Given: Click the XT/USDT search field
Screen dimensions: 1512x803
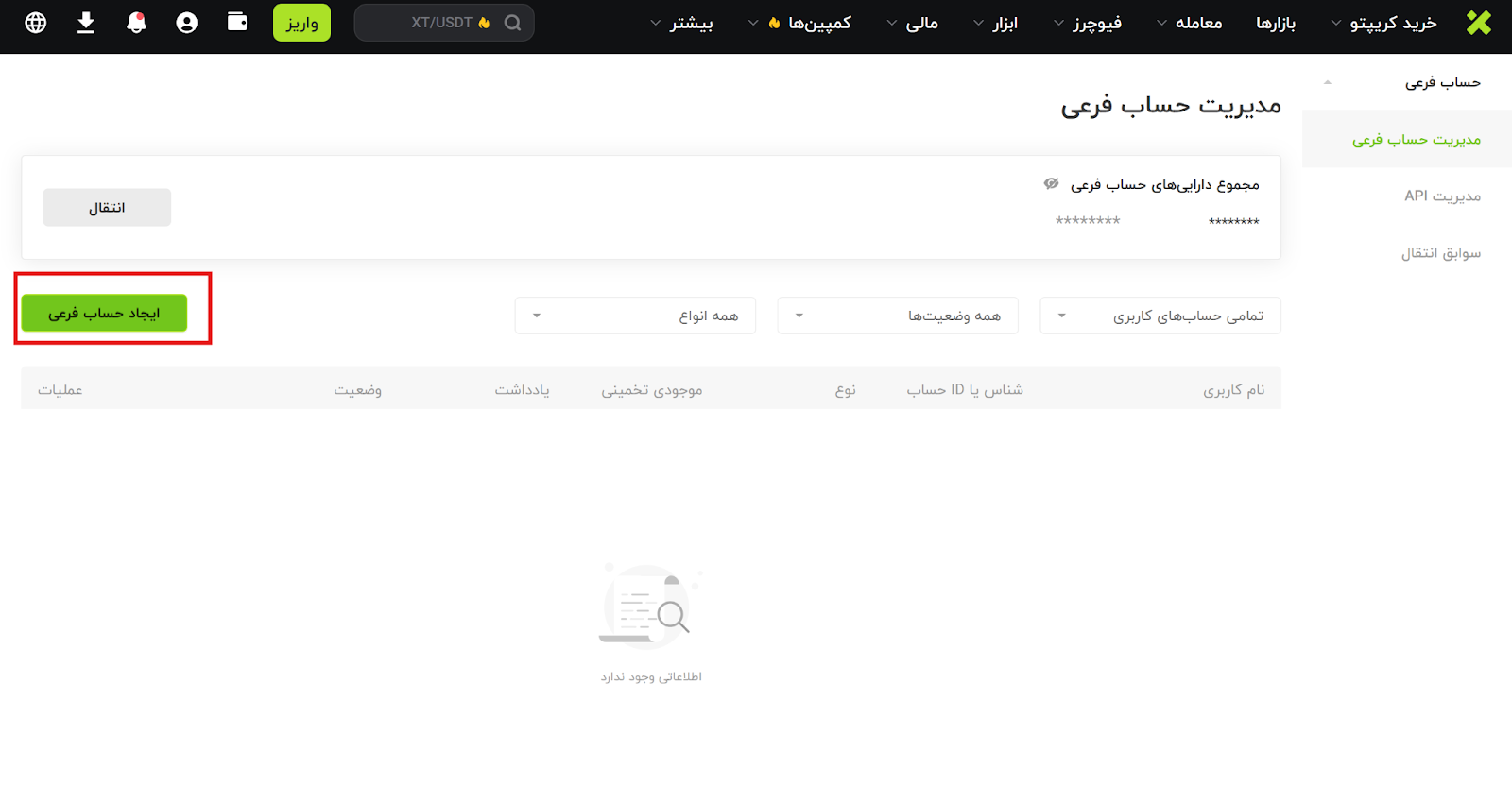Looking at the screenshot, I should click(x=435, y=23).
